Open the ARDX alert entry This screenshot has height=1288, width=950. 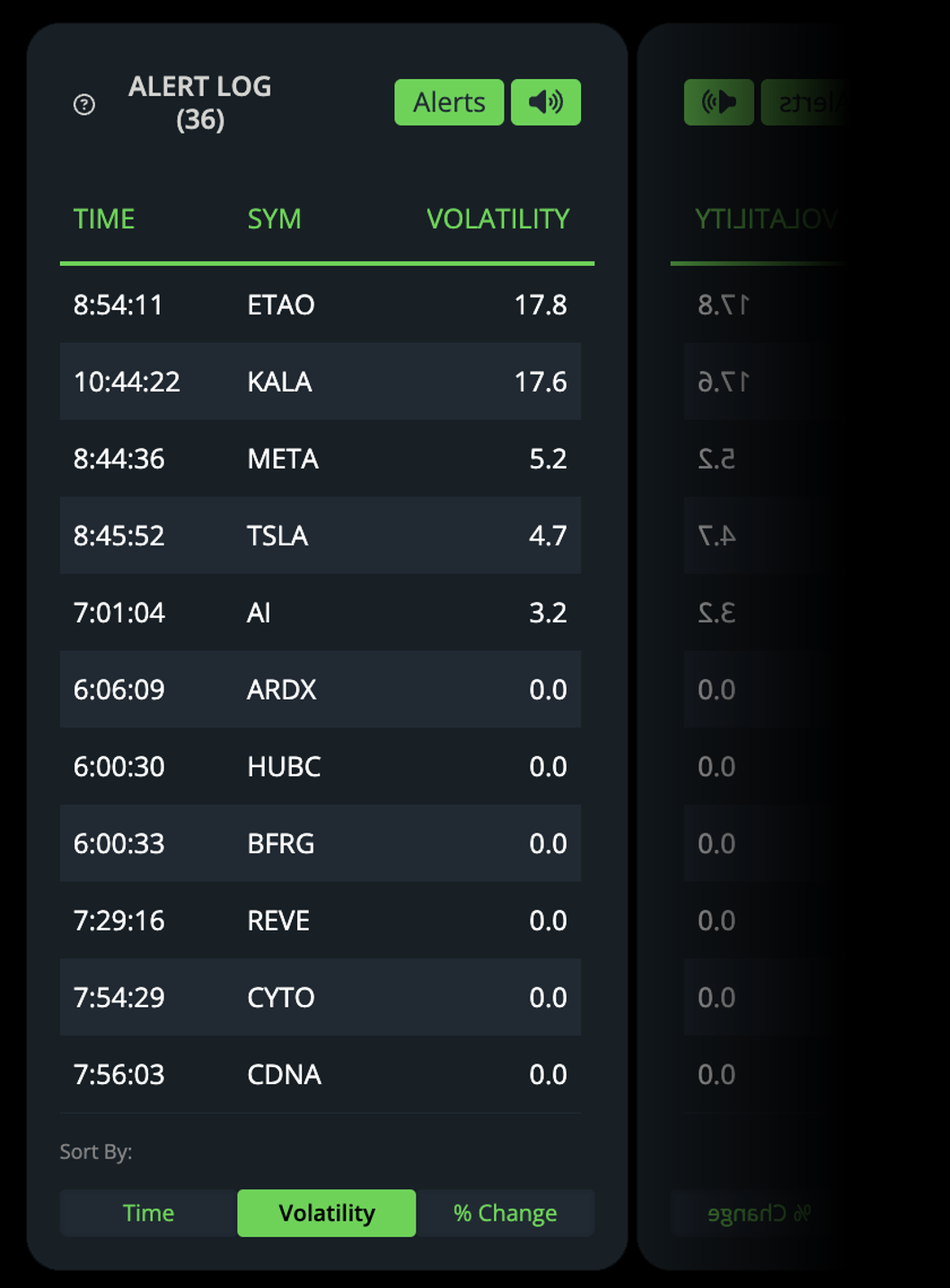(320, 690)
